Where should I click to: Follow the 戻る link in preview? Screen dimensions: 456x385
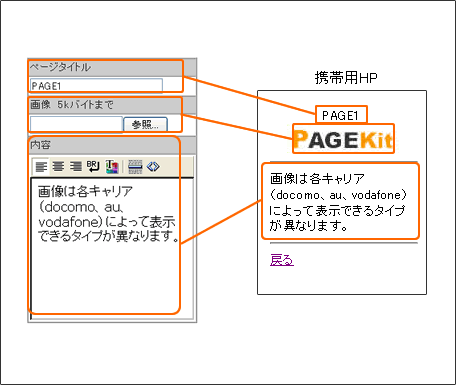point(282,260)
